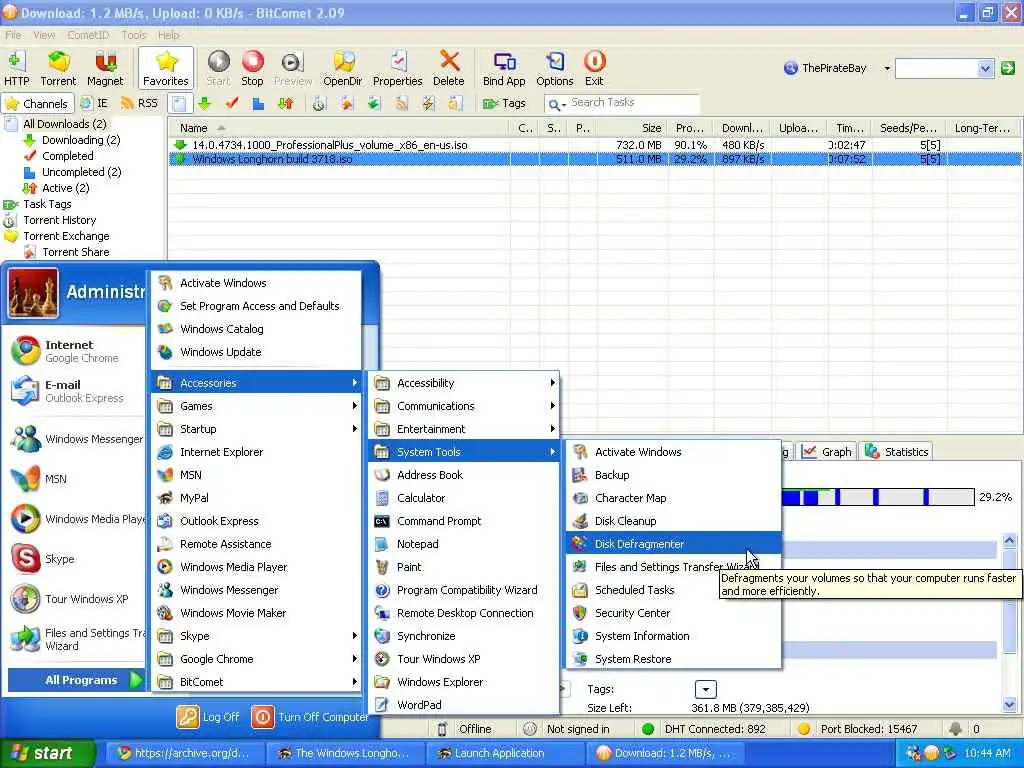Open System Restore from the menu
The image size is (1024, 768).
(673, 659)
